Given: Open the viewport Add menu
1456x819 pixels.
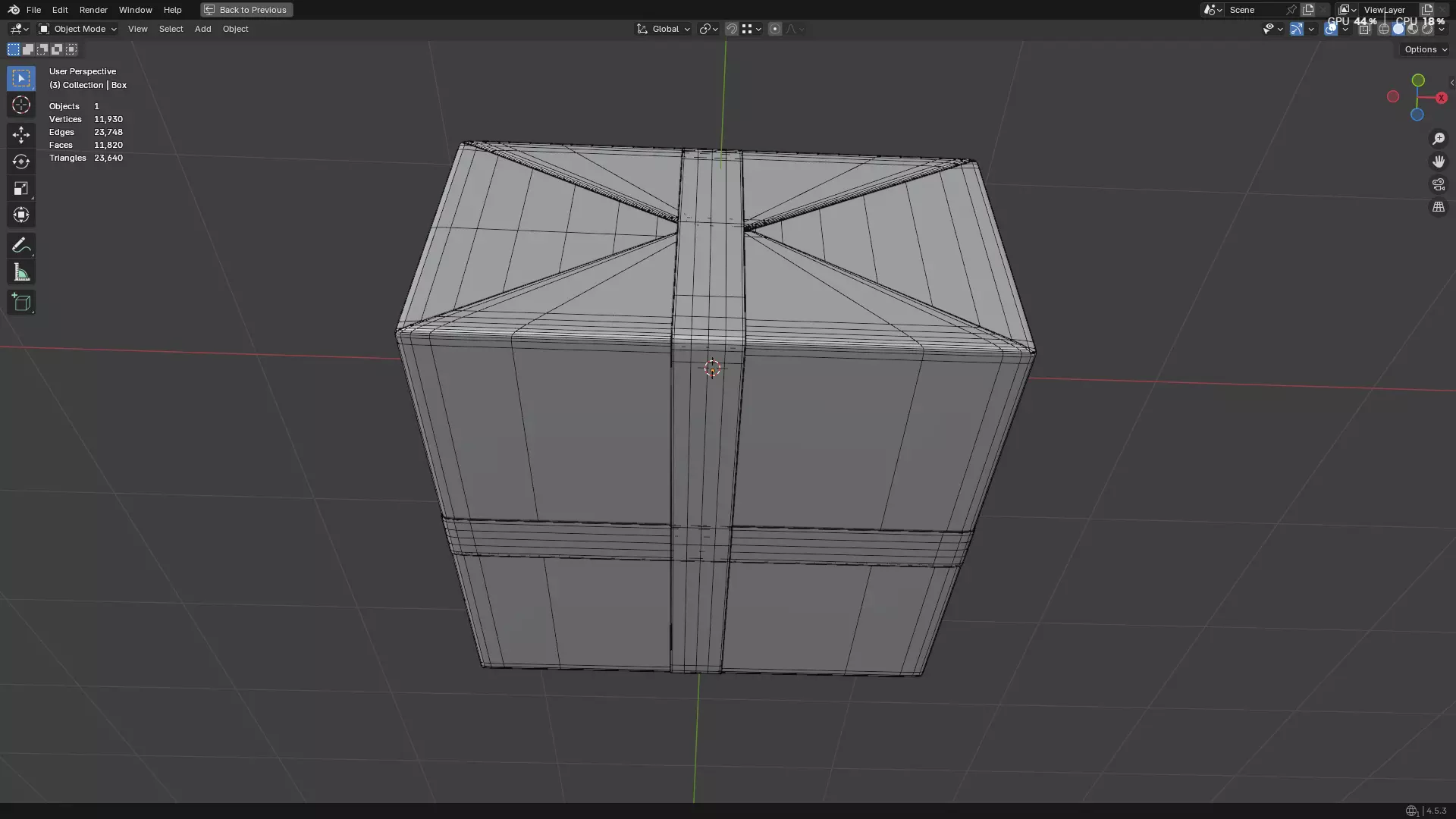Looking at the screenshot, I should click(x=202, y=29).
